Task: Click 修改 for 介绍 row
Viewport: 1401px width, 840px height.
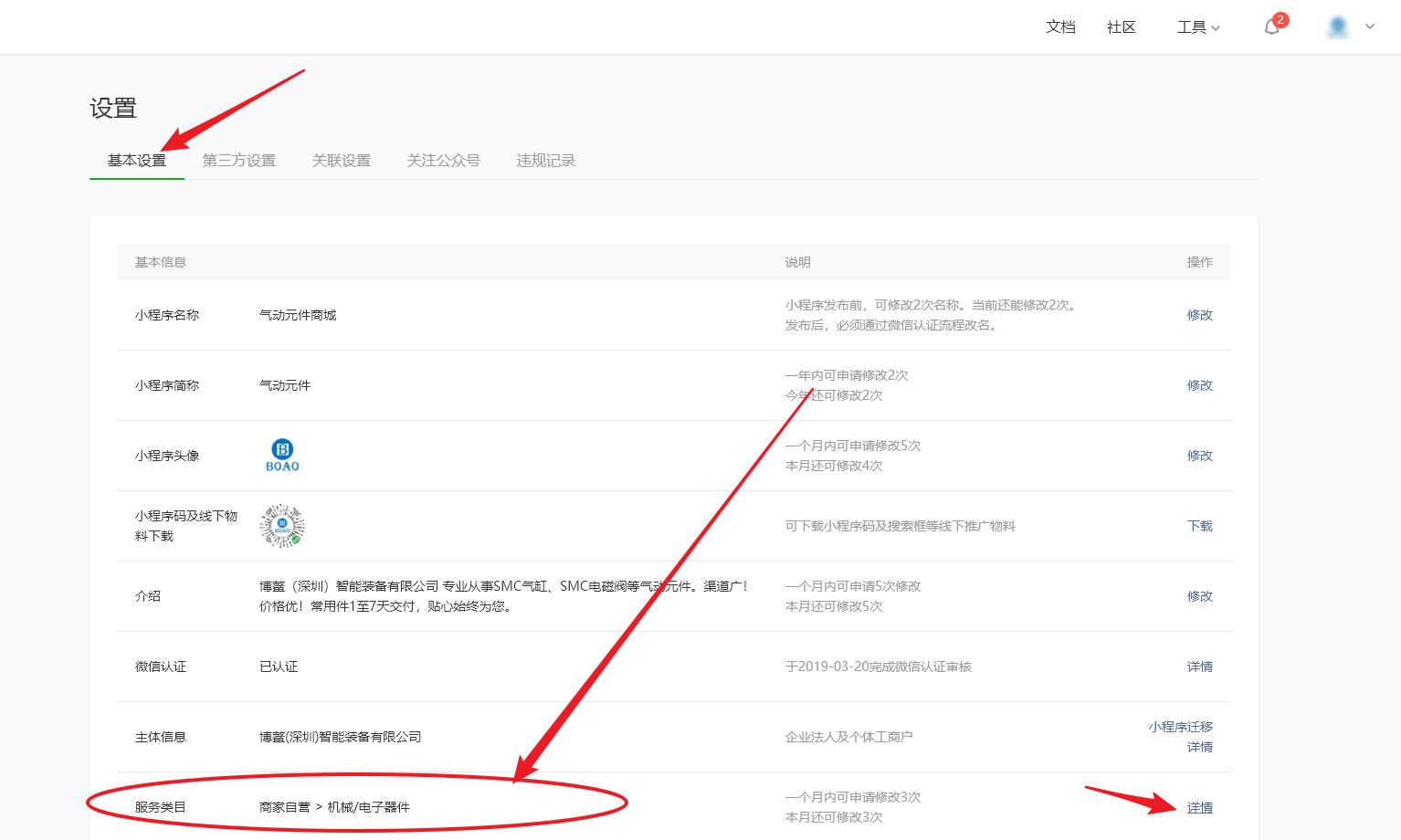Action: [1199, 596]
